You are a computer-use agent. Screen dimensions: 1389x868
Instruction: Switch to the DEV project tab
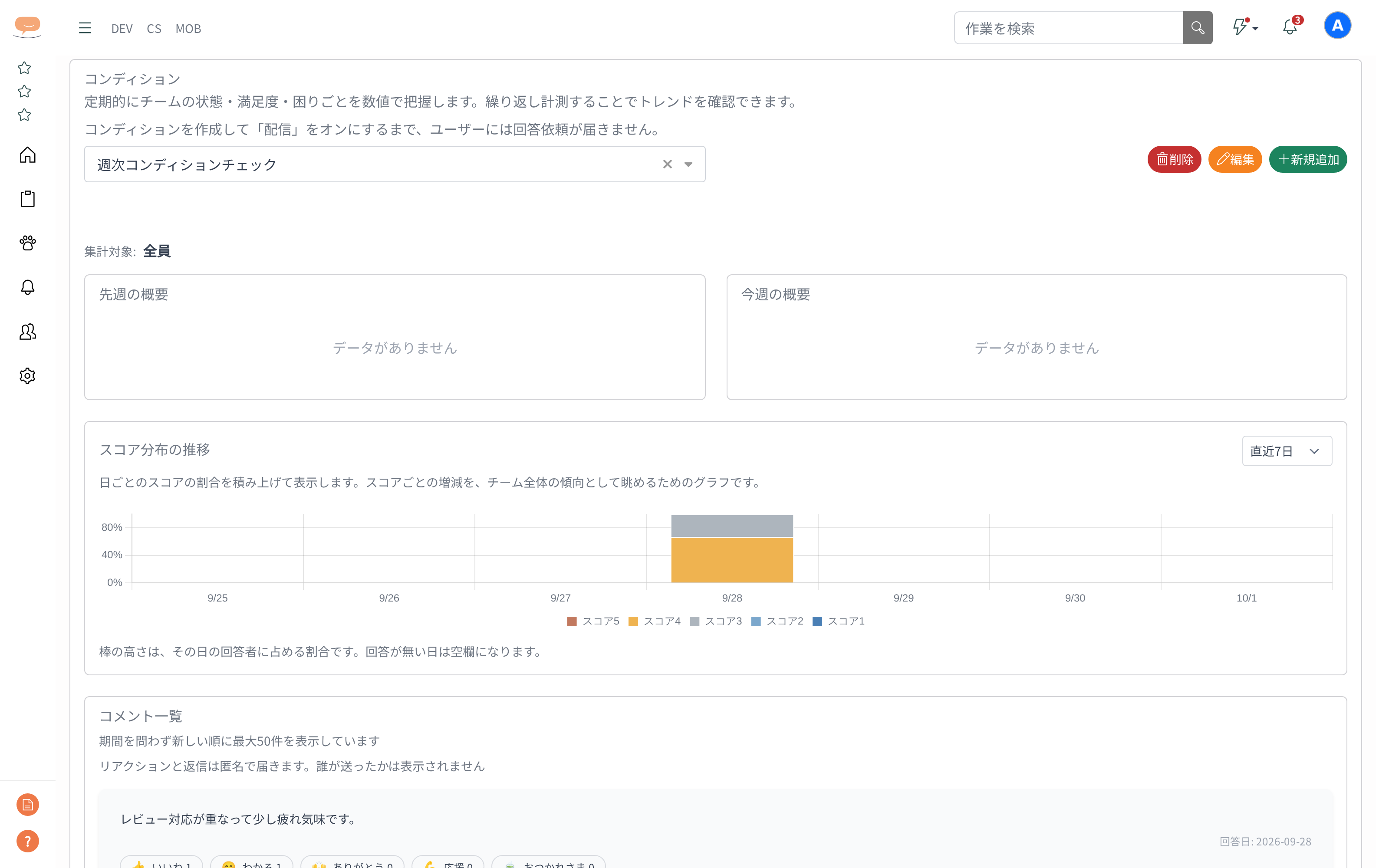tap(122, 29)
